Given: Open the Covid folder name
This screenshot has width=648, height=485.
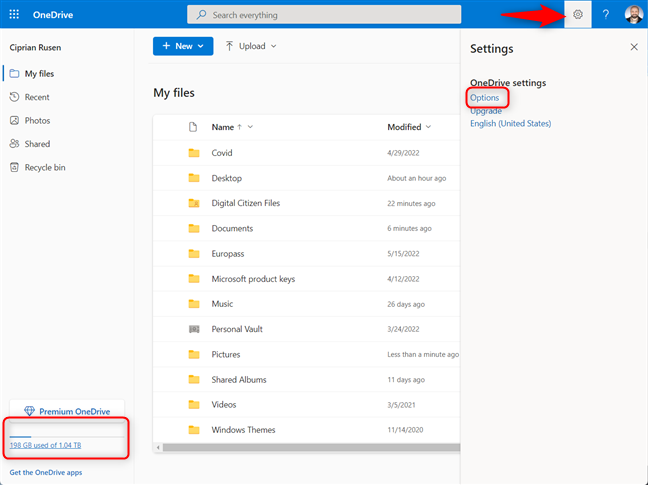Looking at the screenshot, I should coord(222,153).
